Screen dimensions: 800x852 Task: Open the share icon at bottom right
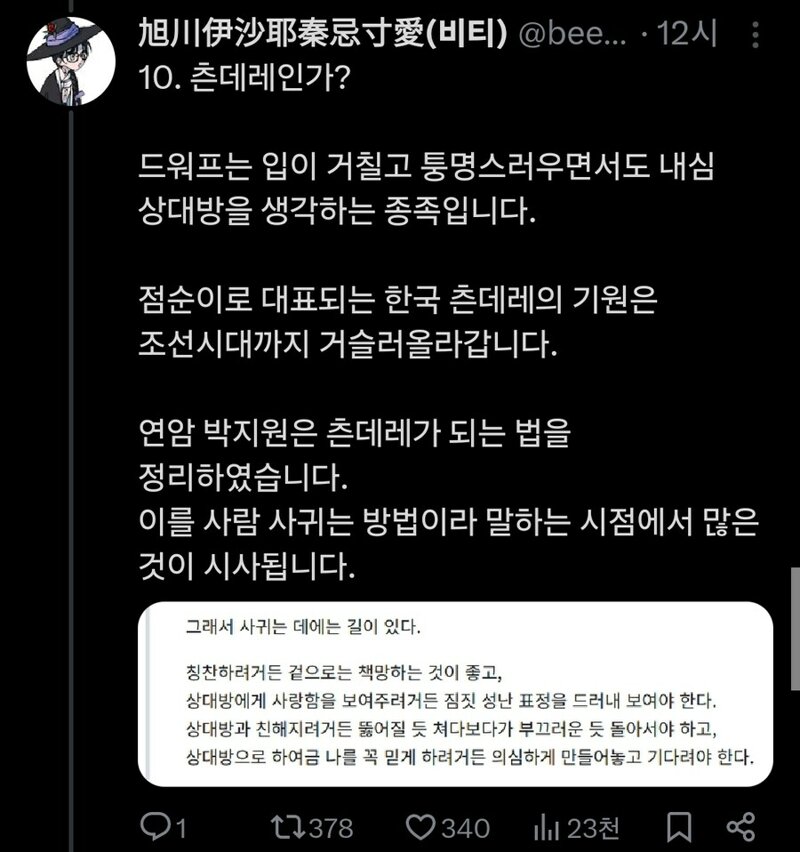[x=741, y=826]
